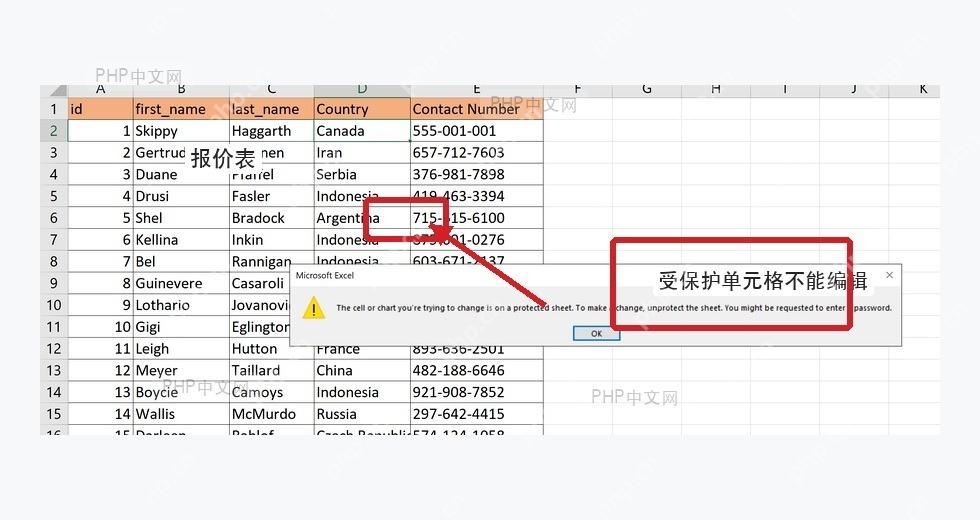
Task: Click OK in the Microsoft Excel dialog
Action: pyautogui.click(x=596, y=334)
